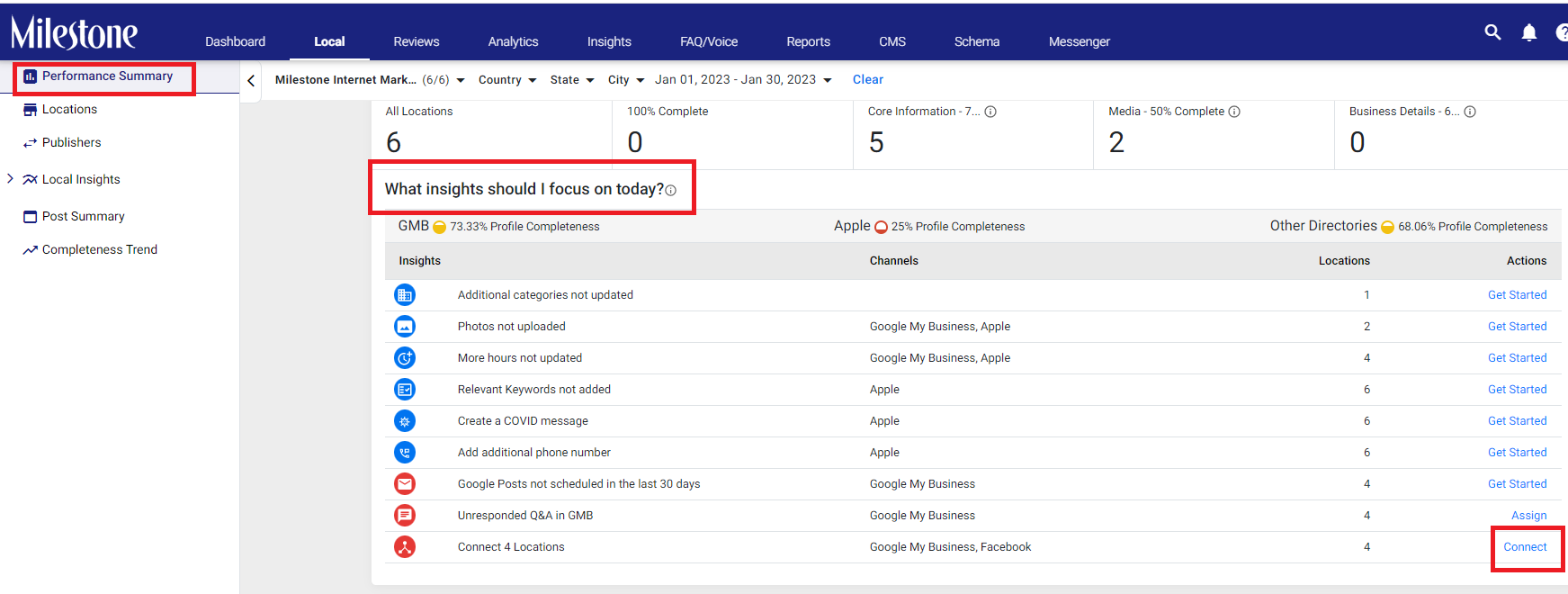The height and width of the screenshot is (594, 1568).
Task: Click info icon next to Core Information
Action: (990, 112)
